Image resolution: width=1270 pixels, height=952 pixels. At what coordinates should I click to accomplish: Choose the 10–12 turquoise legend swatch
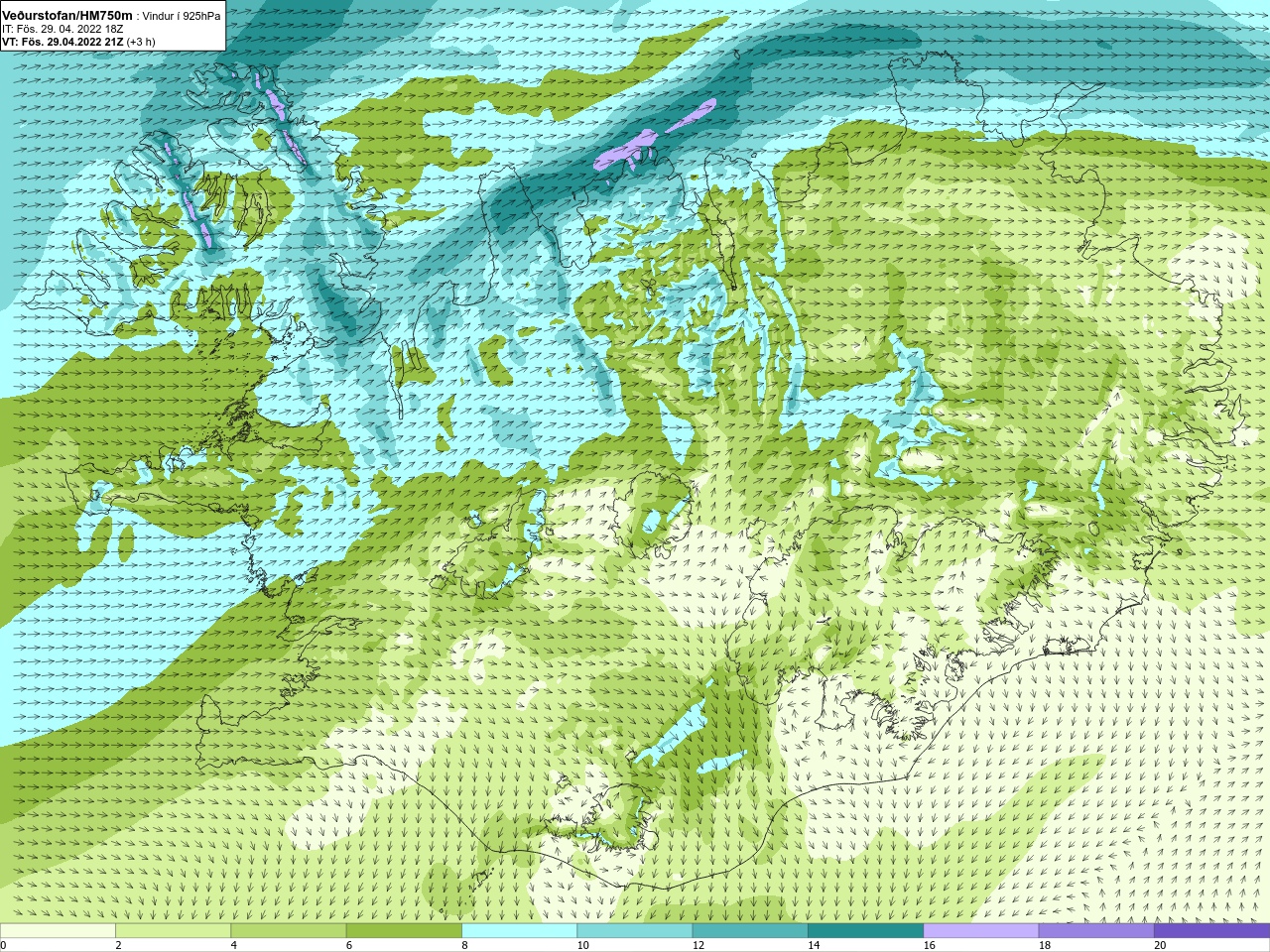(635, 930)
